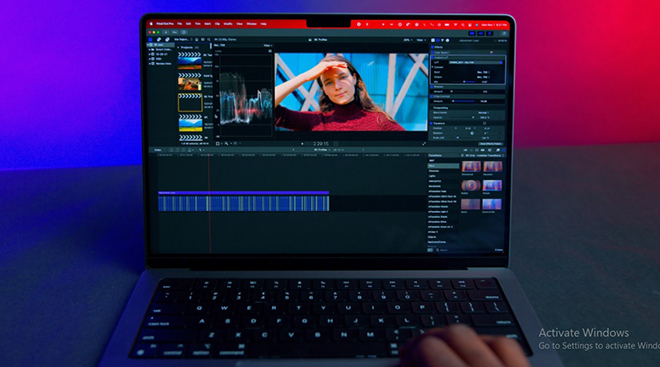
Task: Toggle the Sharpen effect checkbox
Action: click(432, 87)
